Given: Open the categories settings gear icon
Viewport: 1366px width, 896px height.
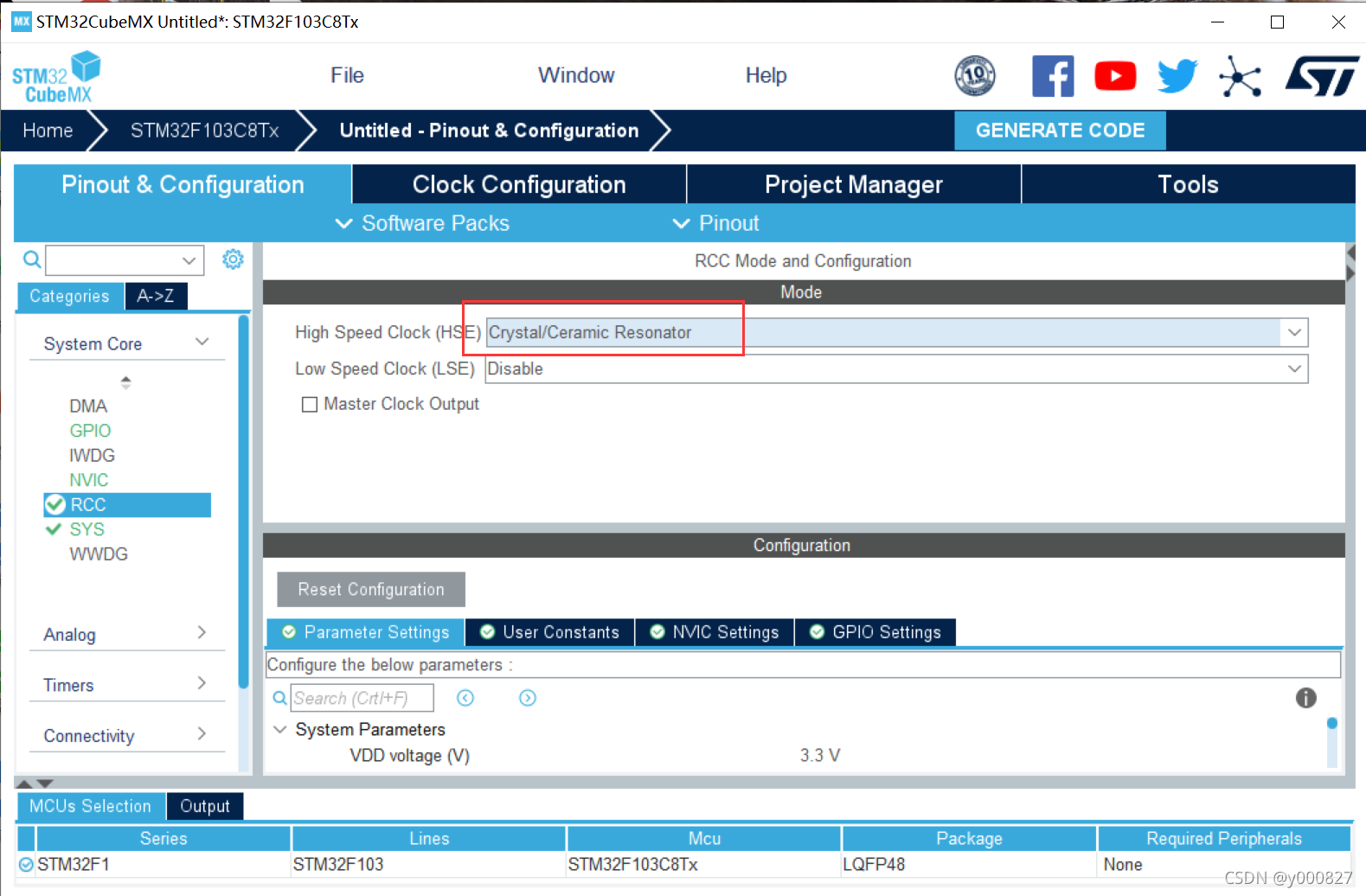Looking at the screenshot, I should [233, 259].
